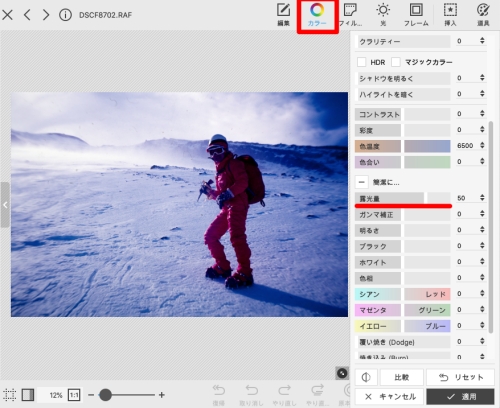
Task: Click the 色温度 color temperature slider
Action: (403, 146)
